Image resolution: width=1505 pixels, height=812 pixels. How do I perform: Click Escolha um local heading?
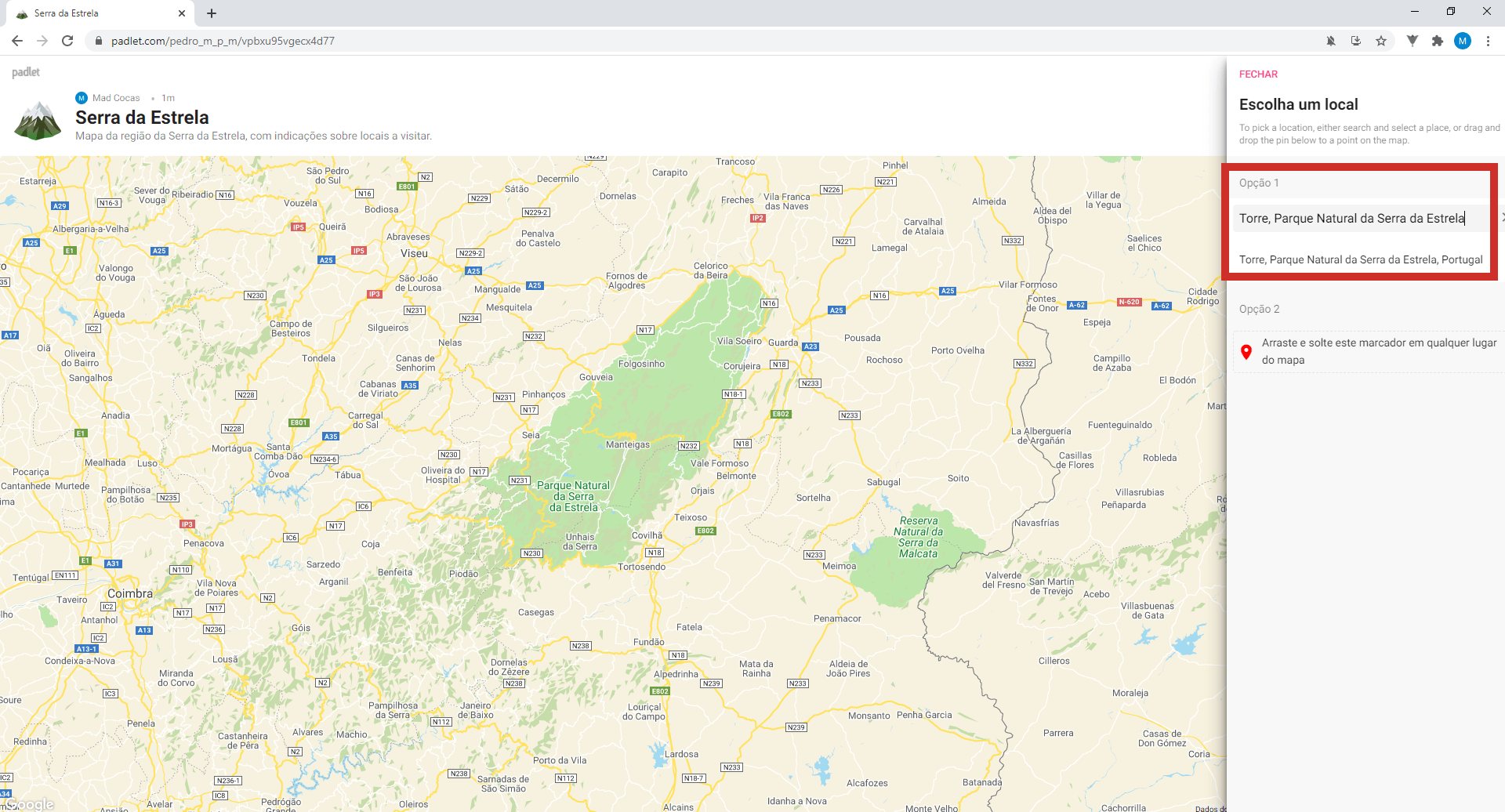point(1298,104)
